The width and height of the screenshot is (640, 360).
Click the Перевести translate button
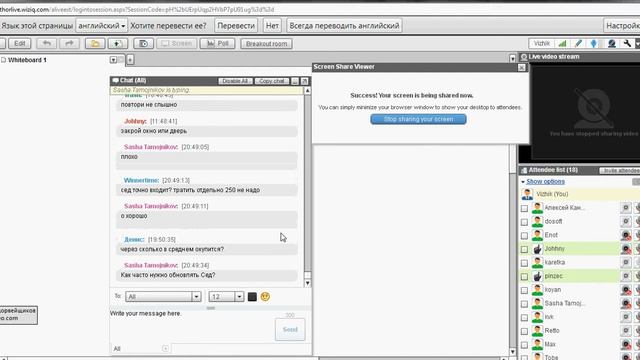point(236,25)
